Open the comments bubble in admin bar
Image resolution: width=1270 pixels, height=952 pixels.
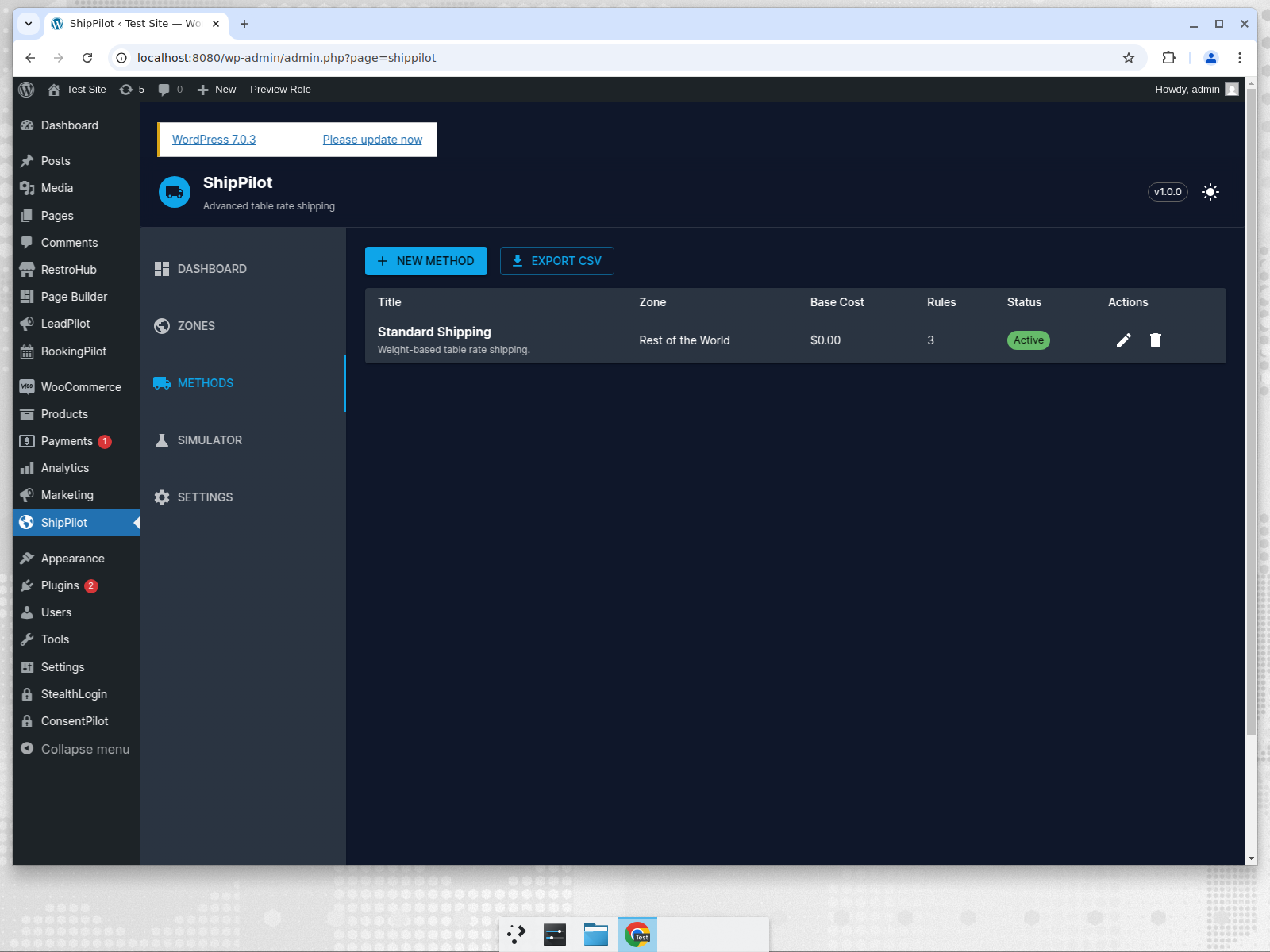171,90
